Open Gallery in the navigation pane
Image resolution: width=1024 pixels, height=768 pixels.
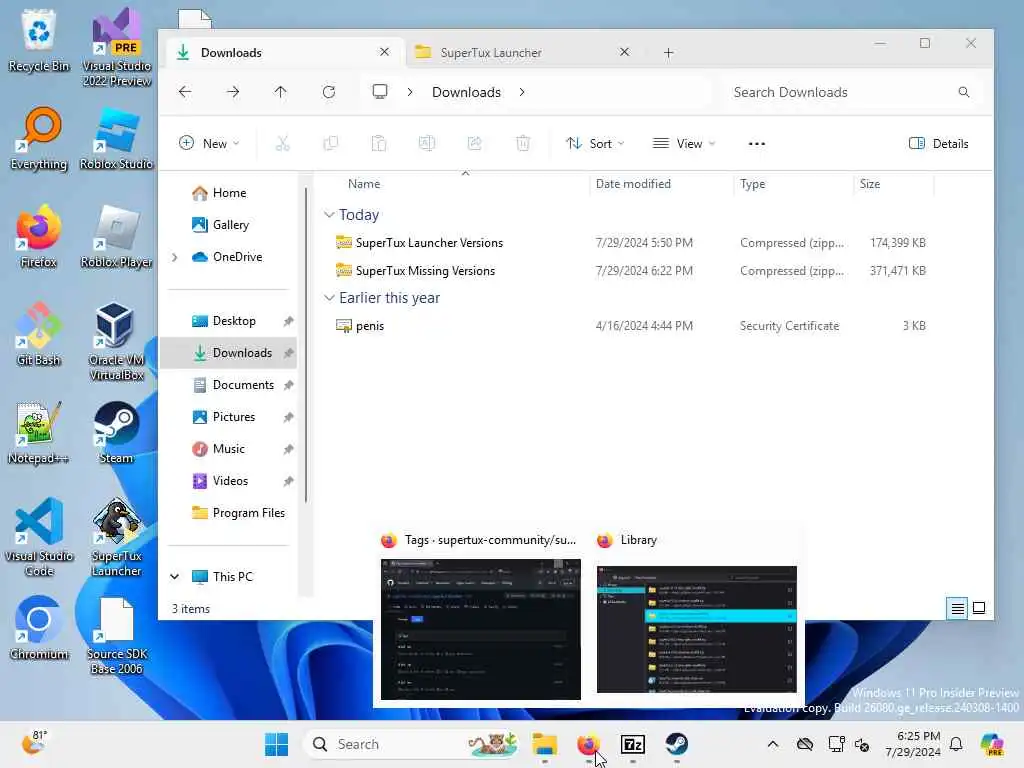229,225
